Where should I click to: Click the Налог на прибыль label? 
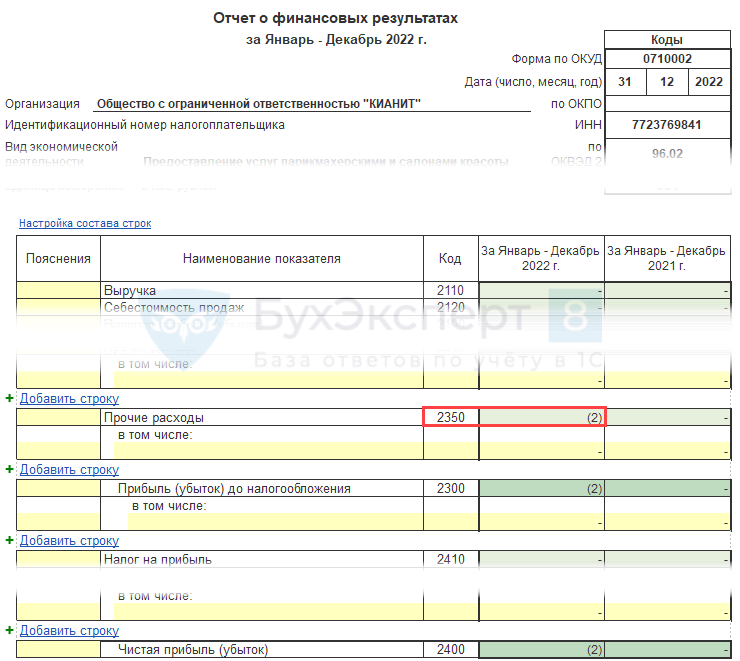[x=158, y=560]
